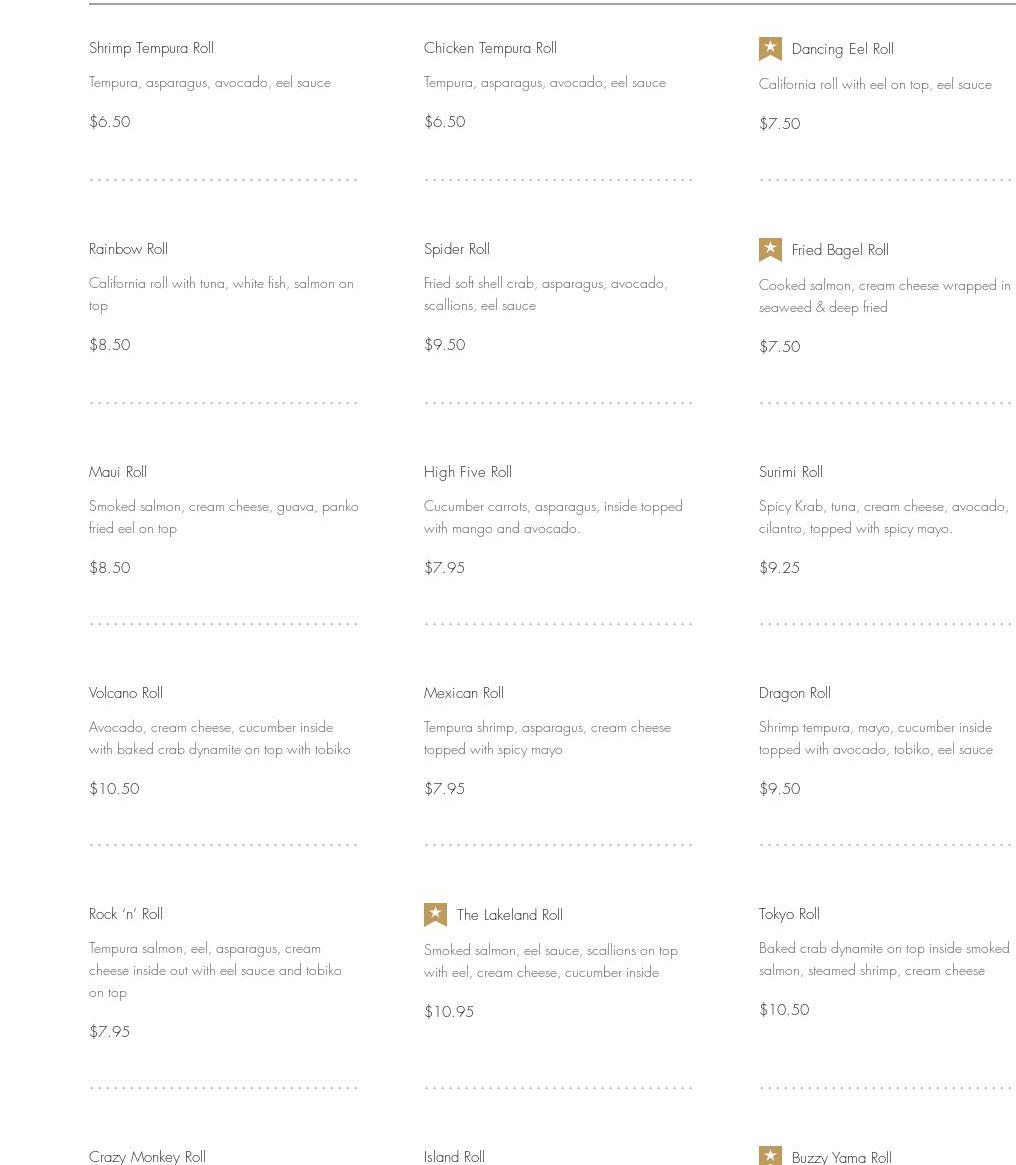Click the Crazy Monkey Roll heading
Image resolution: width=1016 pixels, height=1165 pixels.
[x=147, y=1156]
